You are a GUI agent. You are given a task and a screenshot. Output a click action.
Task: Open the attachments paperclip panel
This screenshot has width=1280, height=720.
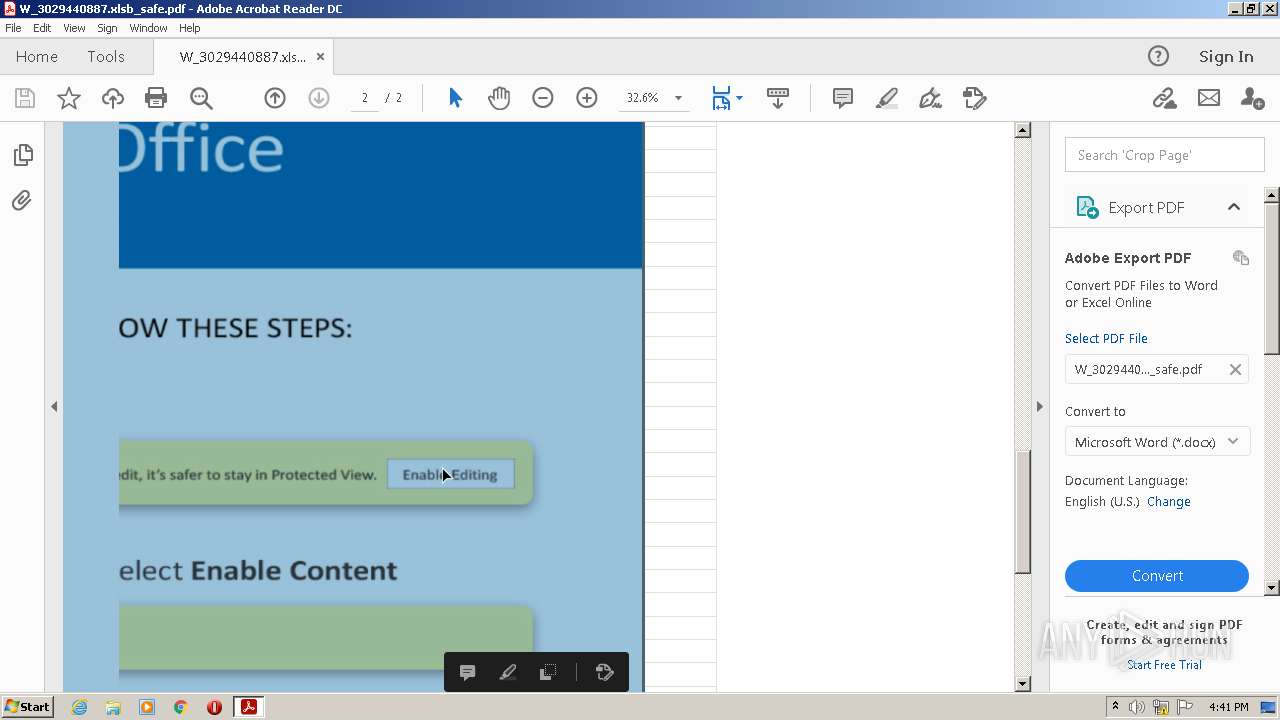pyautogui.click(x=22, y=201)
